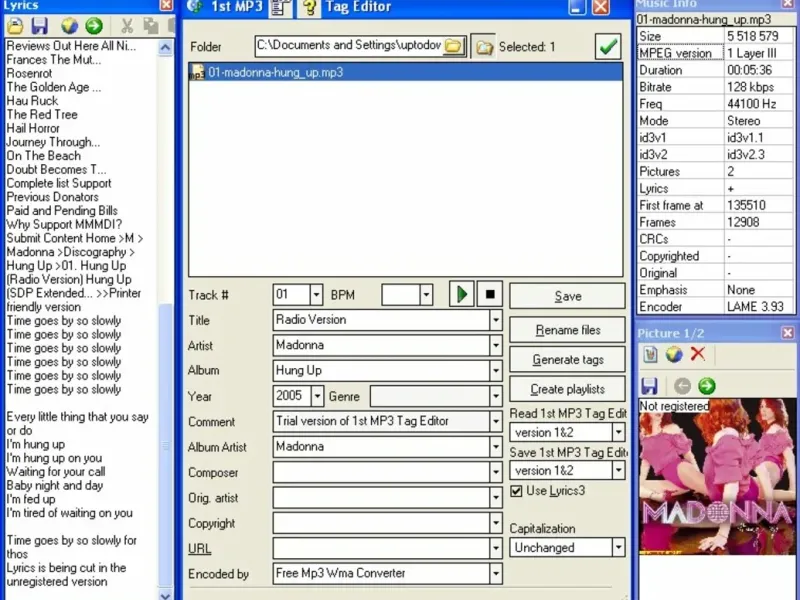
Task: Browse folder icon inside Folder path field
Action: point(454,46)
